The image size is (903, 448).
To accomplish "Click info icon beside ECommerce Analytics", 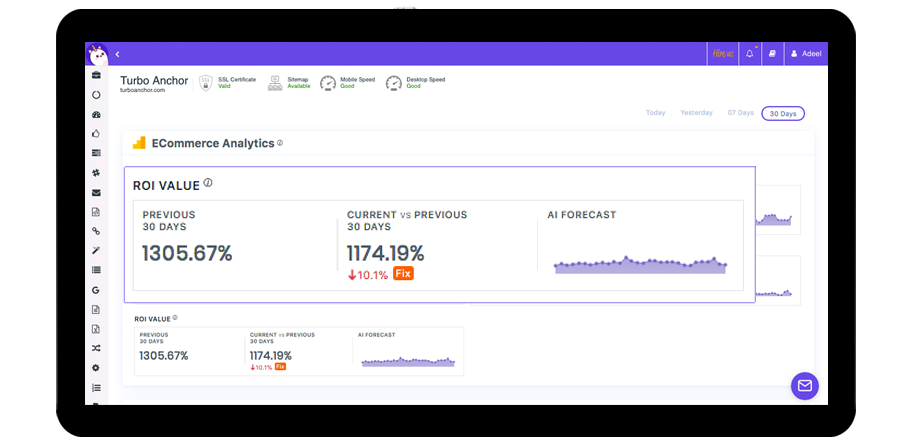I will tap(280, 143).
